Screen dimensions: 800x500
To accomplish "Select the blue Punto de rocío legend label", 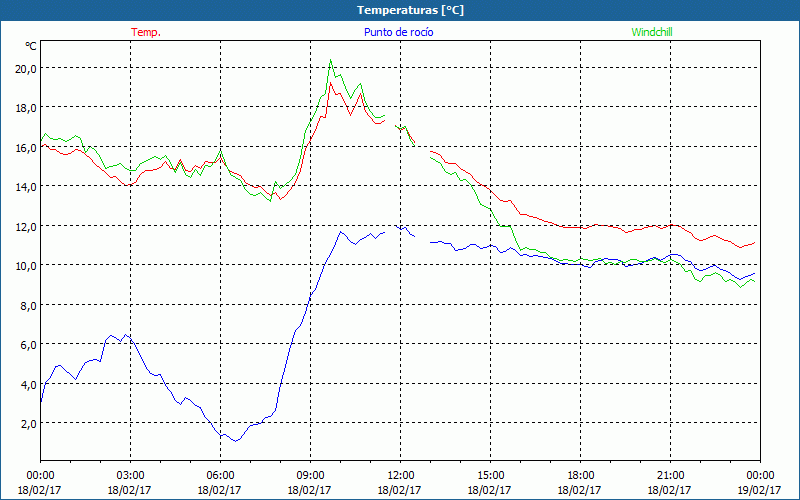I will (x=398, y=32).
